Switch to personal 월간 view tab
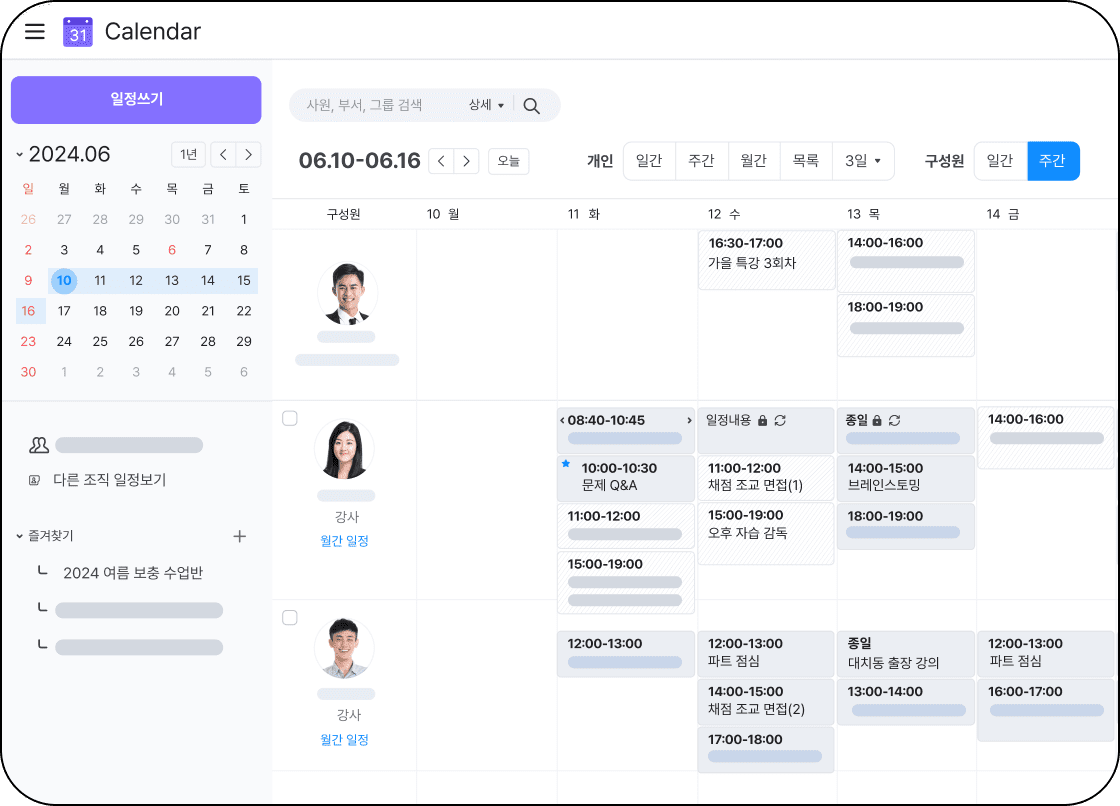 pos(753,161)
